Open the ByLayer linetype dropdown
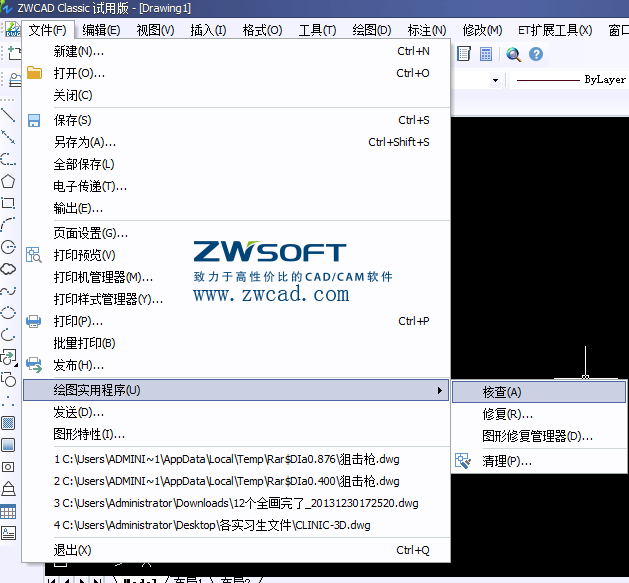Viewport: 629px width, 583px height. [x=570, y=80]
